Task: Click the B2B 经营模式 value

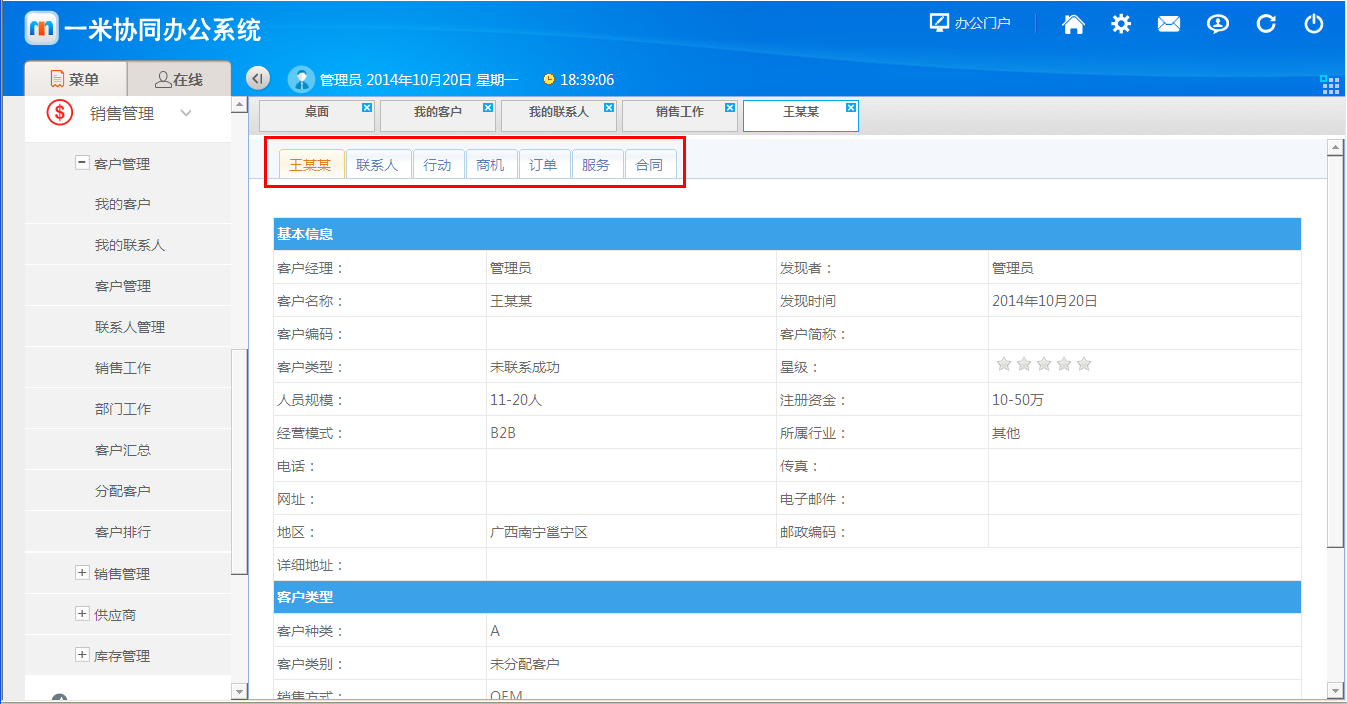Action: click(503, 433)
